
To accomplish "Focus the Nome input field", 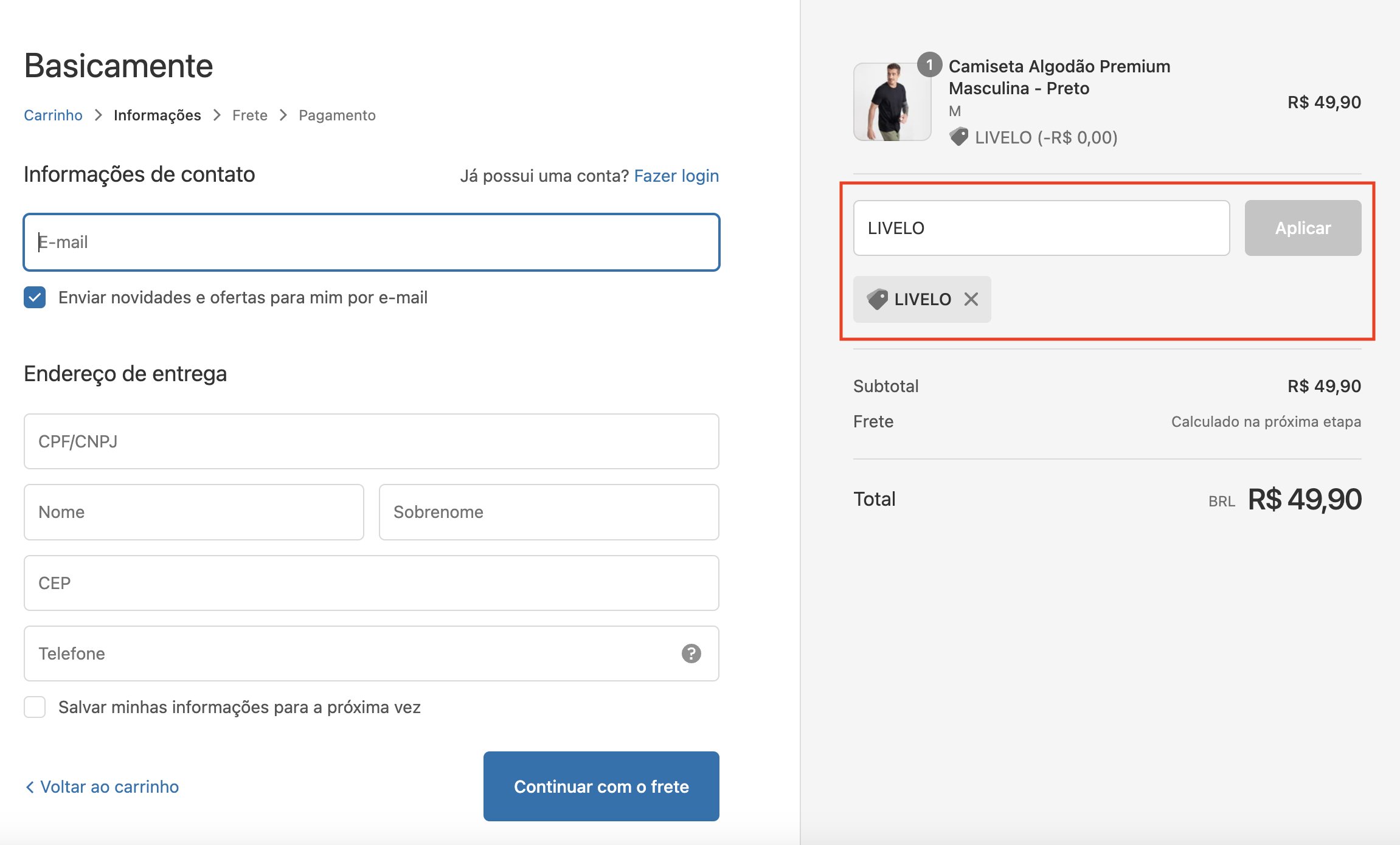I will tap(194, 512).
